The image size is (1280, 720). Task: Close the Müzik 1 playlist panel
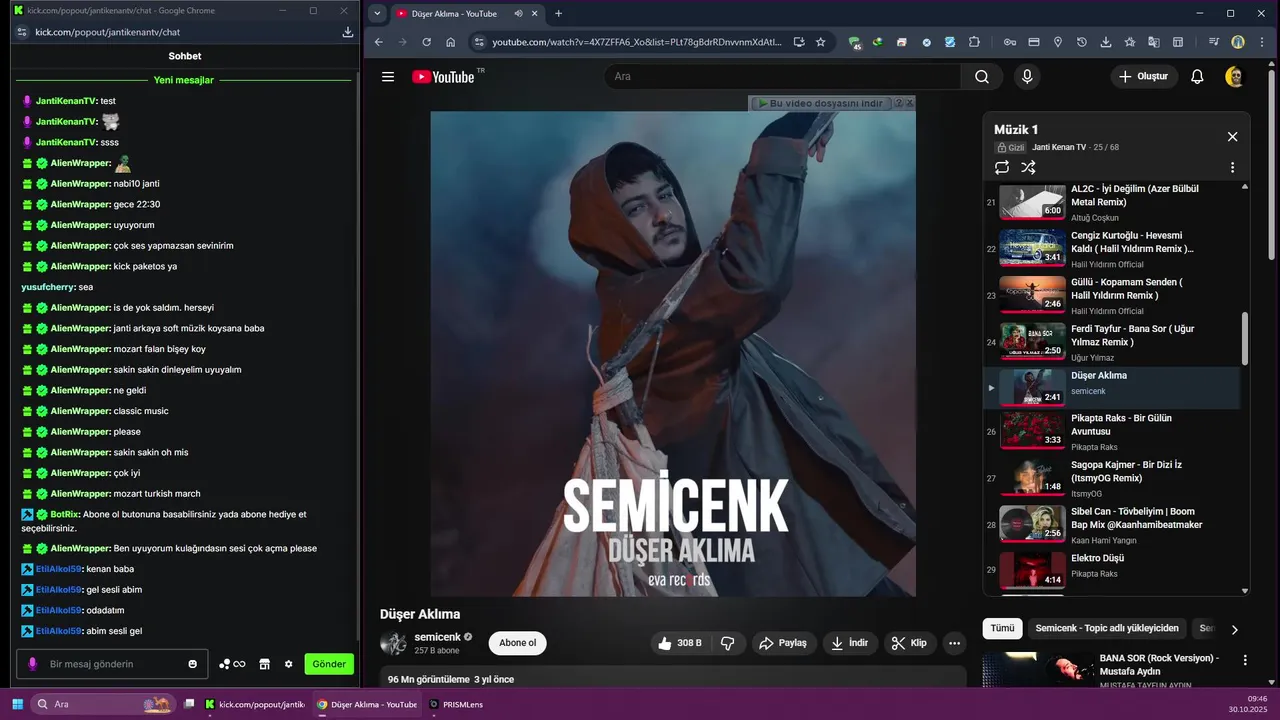pos(1232,137)
